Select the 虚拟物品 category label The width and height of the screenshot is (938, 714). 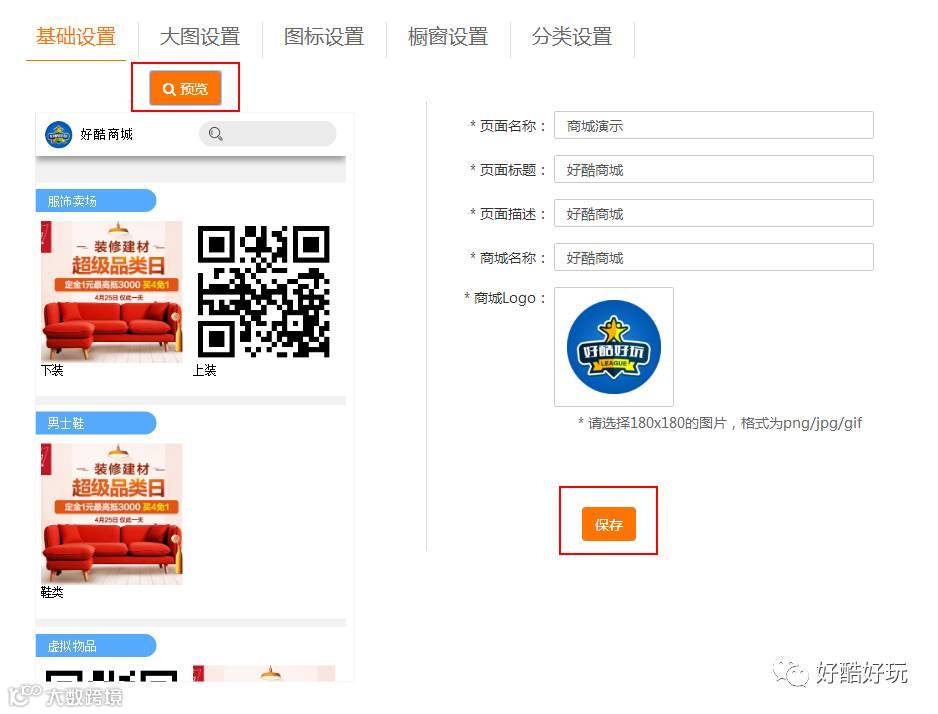click(96, 646)
